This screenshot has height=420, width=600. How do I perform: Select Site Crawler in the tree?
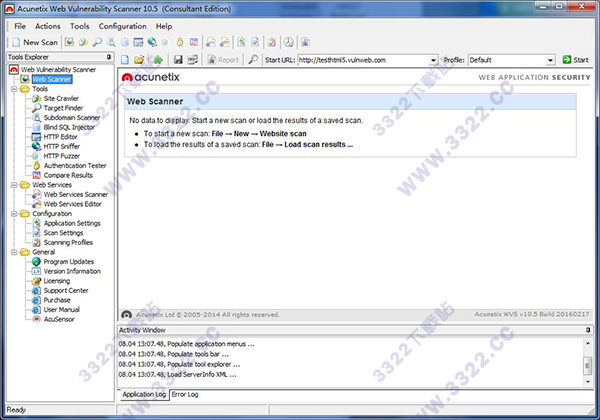click(x=61, y=98)
